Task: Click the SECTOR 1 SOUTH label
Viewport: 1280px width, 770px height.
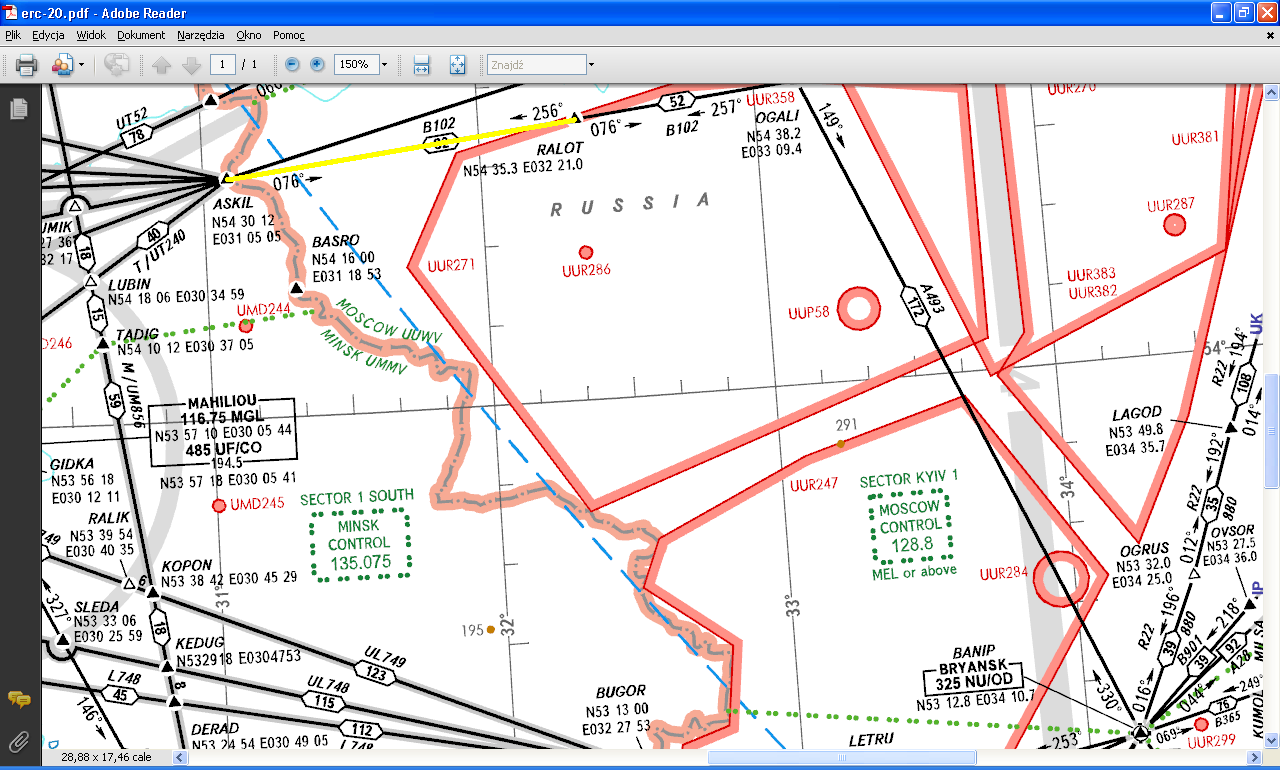Action: [357, 498]
